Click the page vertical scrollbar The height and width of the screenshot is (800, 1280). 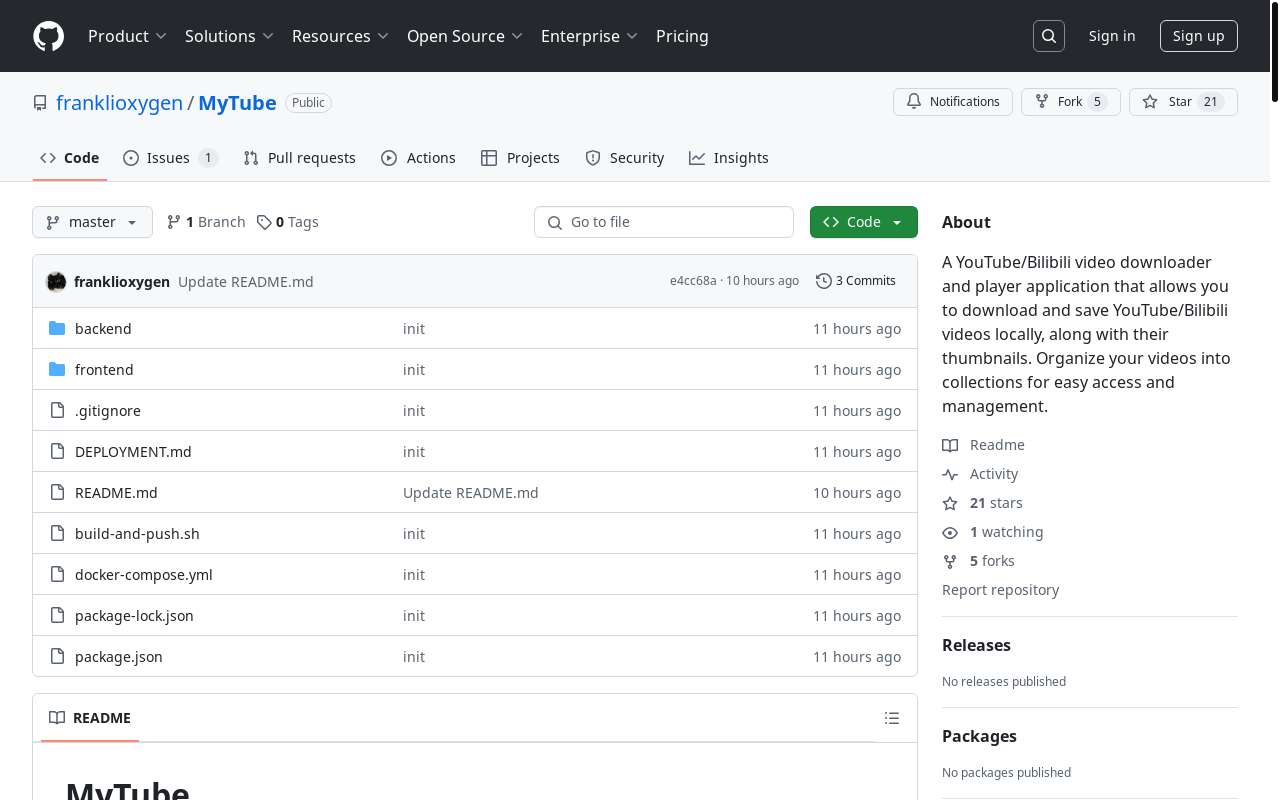click(x=1274, y=400)
